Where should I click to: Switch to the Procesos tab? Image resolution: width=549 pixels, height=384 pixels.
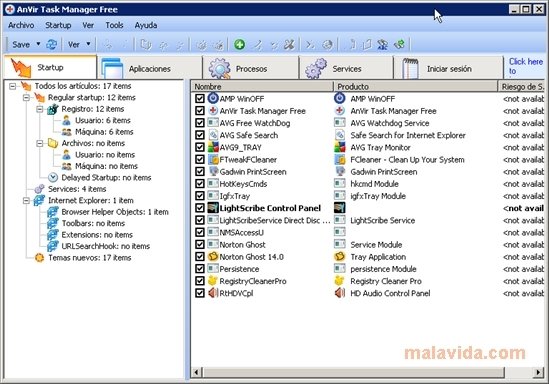(251, 68)
